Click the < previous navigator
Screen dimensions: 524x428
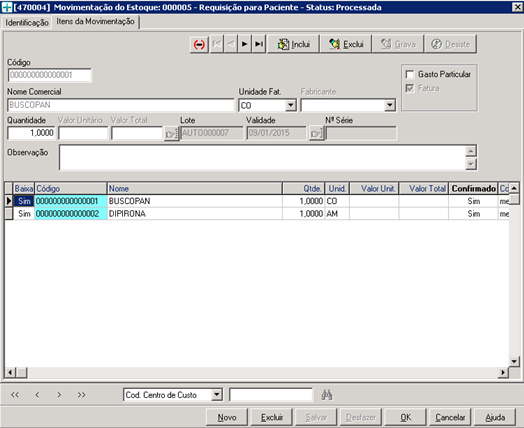click(37, 395)
